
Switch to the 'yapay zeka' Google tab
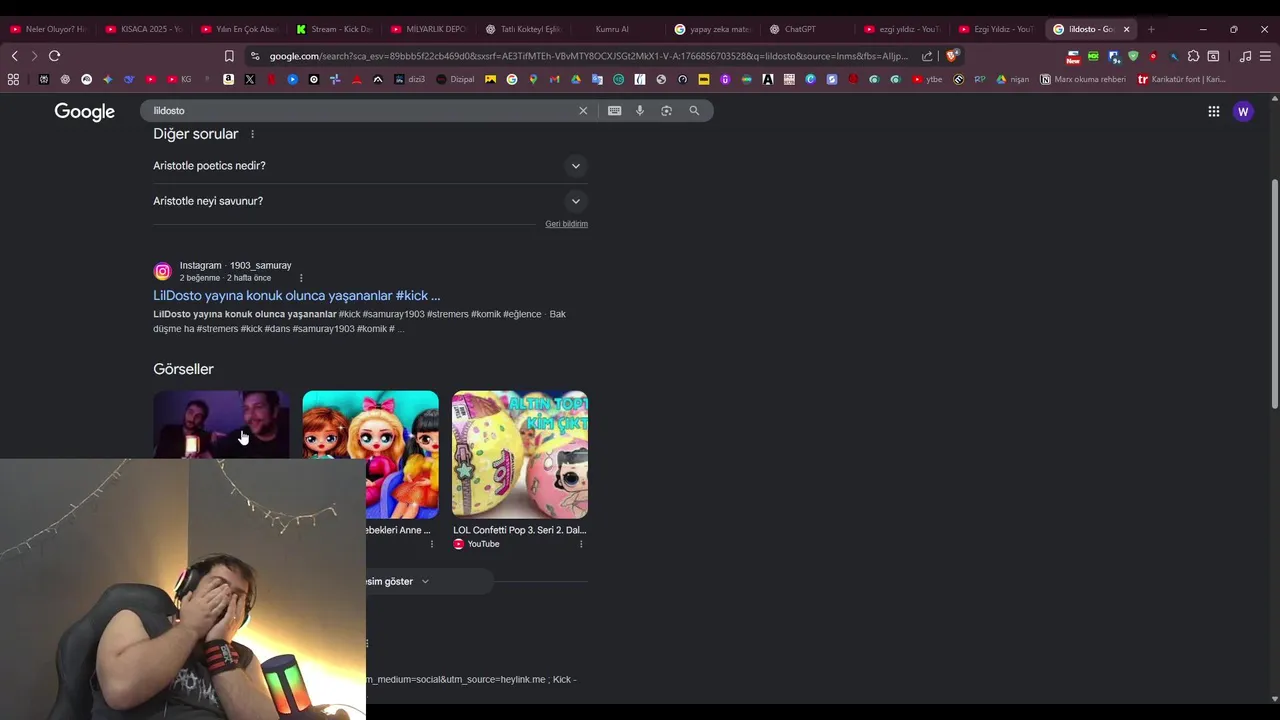[713, 29]
